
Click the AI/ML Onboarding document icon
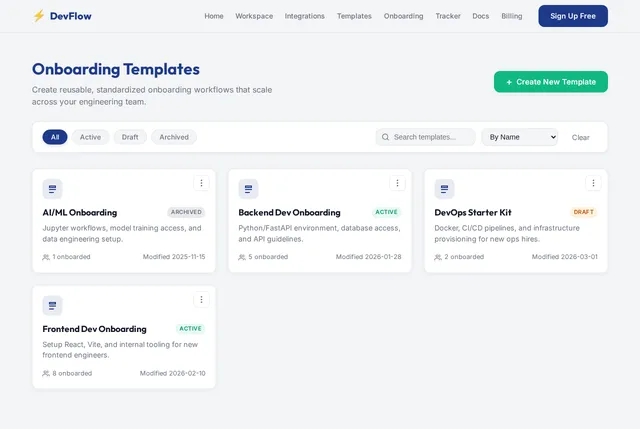(52, 189)
